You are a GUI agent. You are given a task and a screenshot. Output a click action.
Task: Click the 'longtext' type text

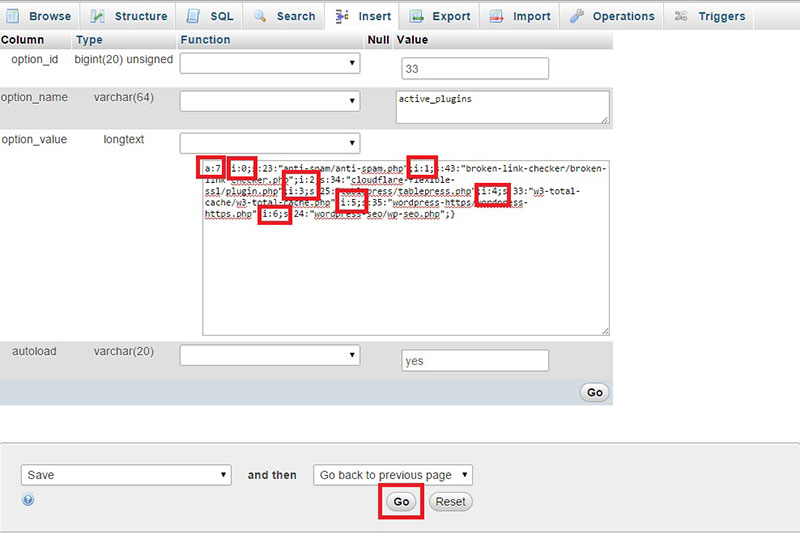[123, 139]
